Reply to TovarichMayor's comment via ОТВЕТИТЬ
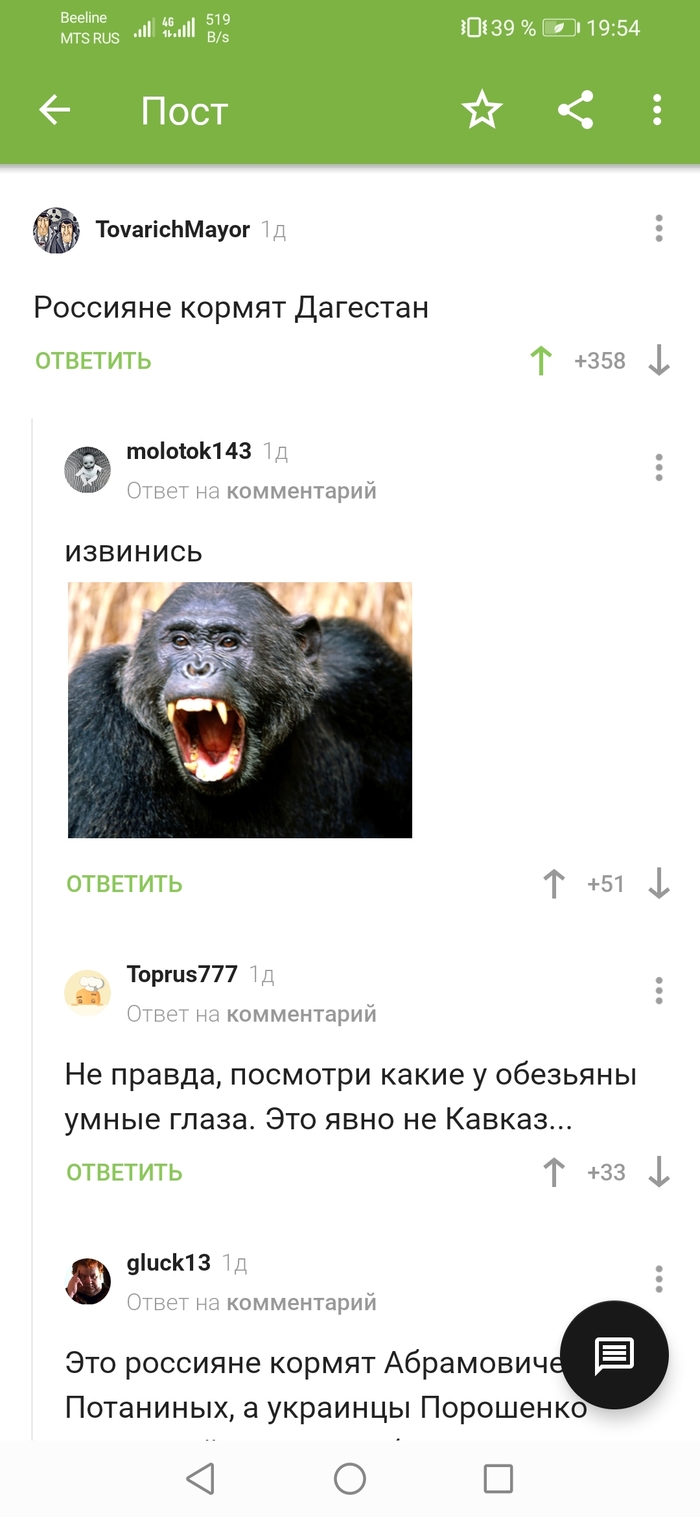The image size is (700, 1517). pos(93,361)
